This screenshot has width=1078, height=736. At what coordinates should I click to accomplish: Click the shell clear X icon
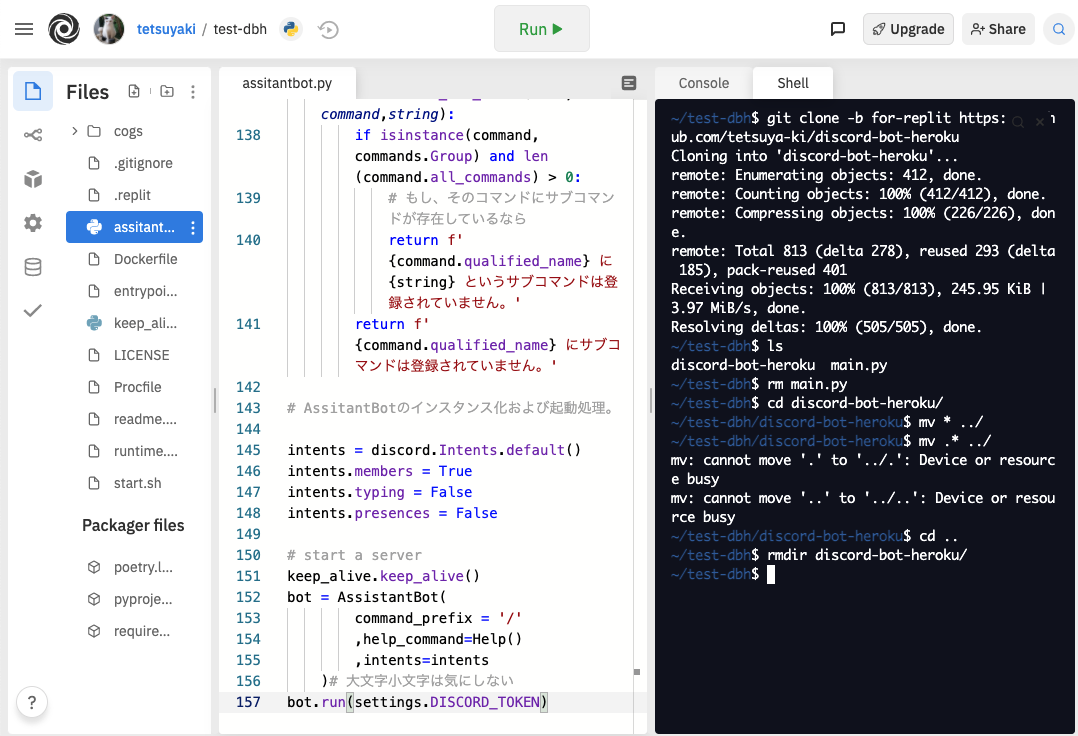[x=1040, y=122]
